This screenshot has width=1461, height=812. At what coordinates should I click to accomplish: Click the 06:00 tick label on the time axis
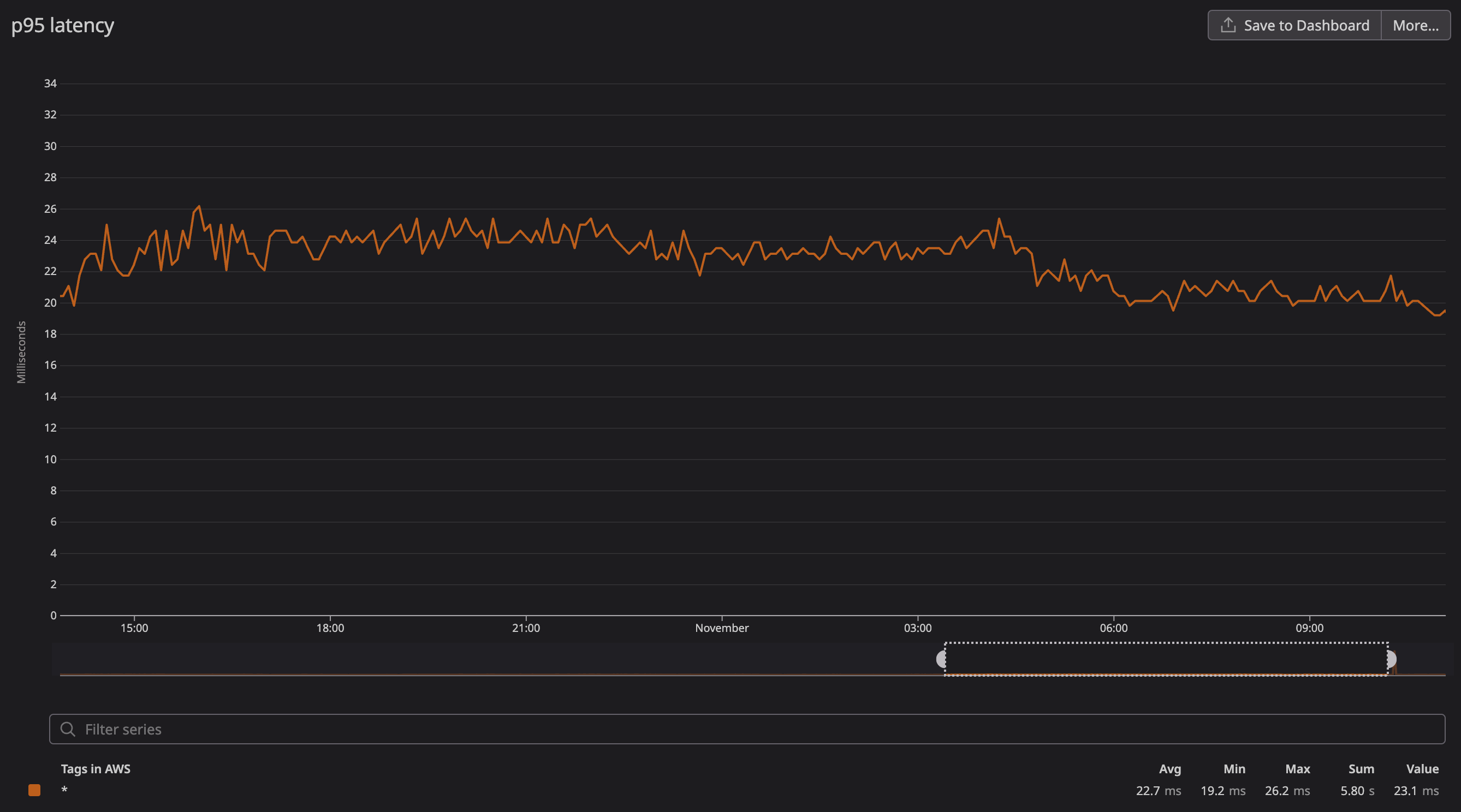click(x=1113, y=628)
